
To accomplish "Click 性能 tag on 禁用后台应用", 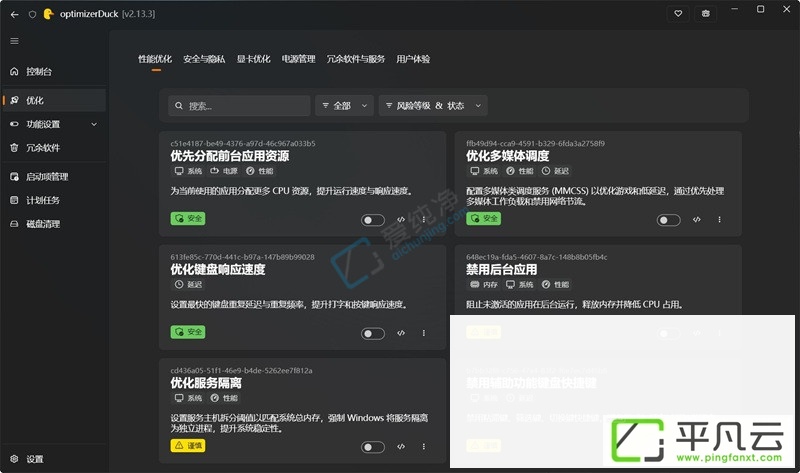I will point(555,284).
